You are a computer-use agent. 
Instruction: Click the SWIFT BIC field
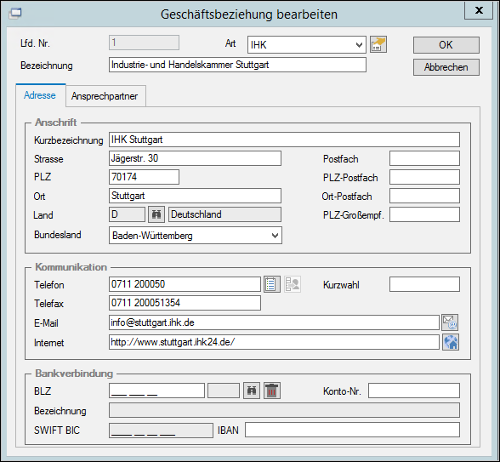coord(161,430)
